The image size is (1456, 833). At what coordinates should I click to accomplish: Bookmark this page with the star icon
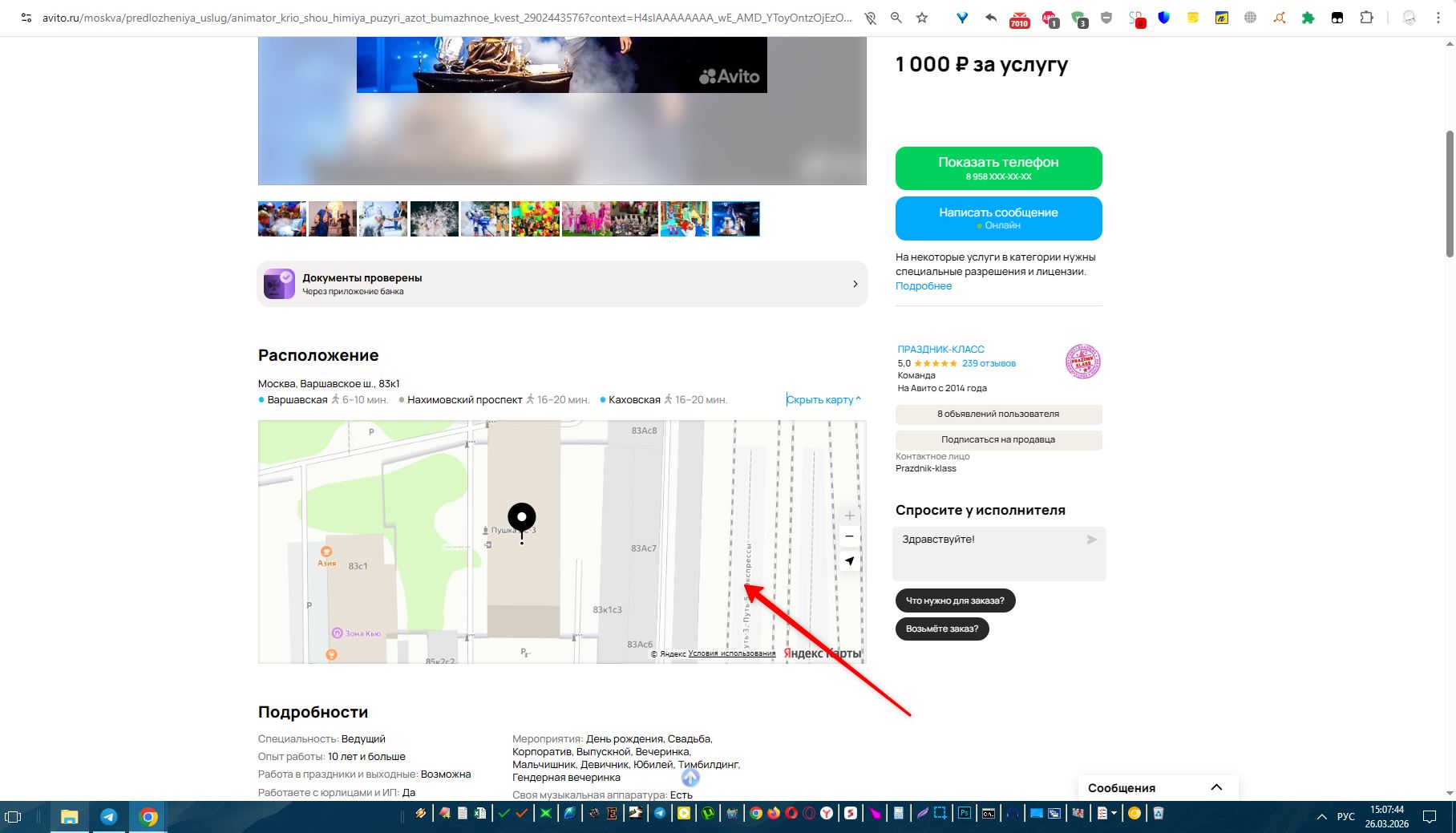pos(922,18)
